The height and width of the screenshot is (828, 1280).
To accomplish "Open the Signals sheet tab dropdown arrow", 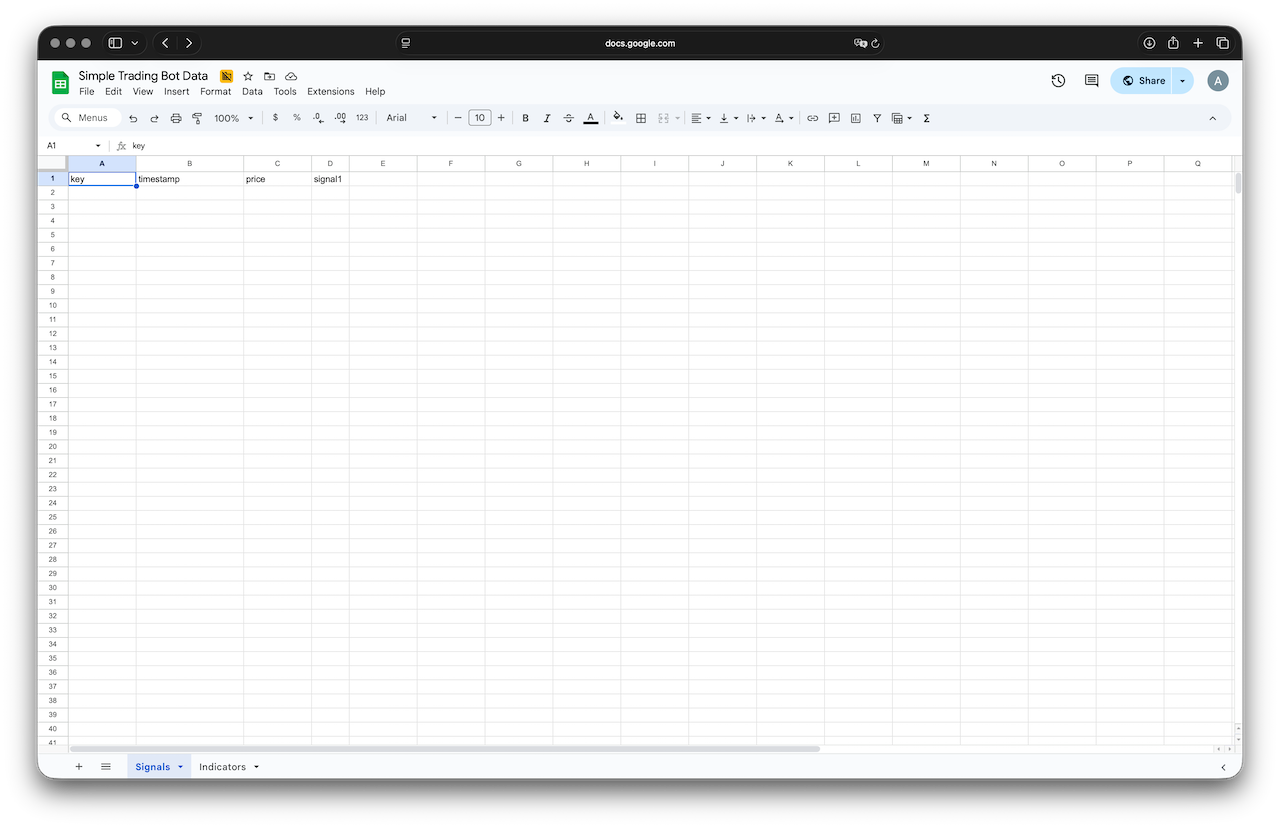I will pyautogui.click(x=181, y=767).
